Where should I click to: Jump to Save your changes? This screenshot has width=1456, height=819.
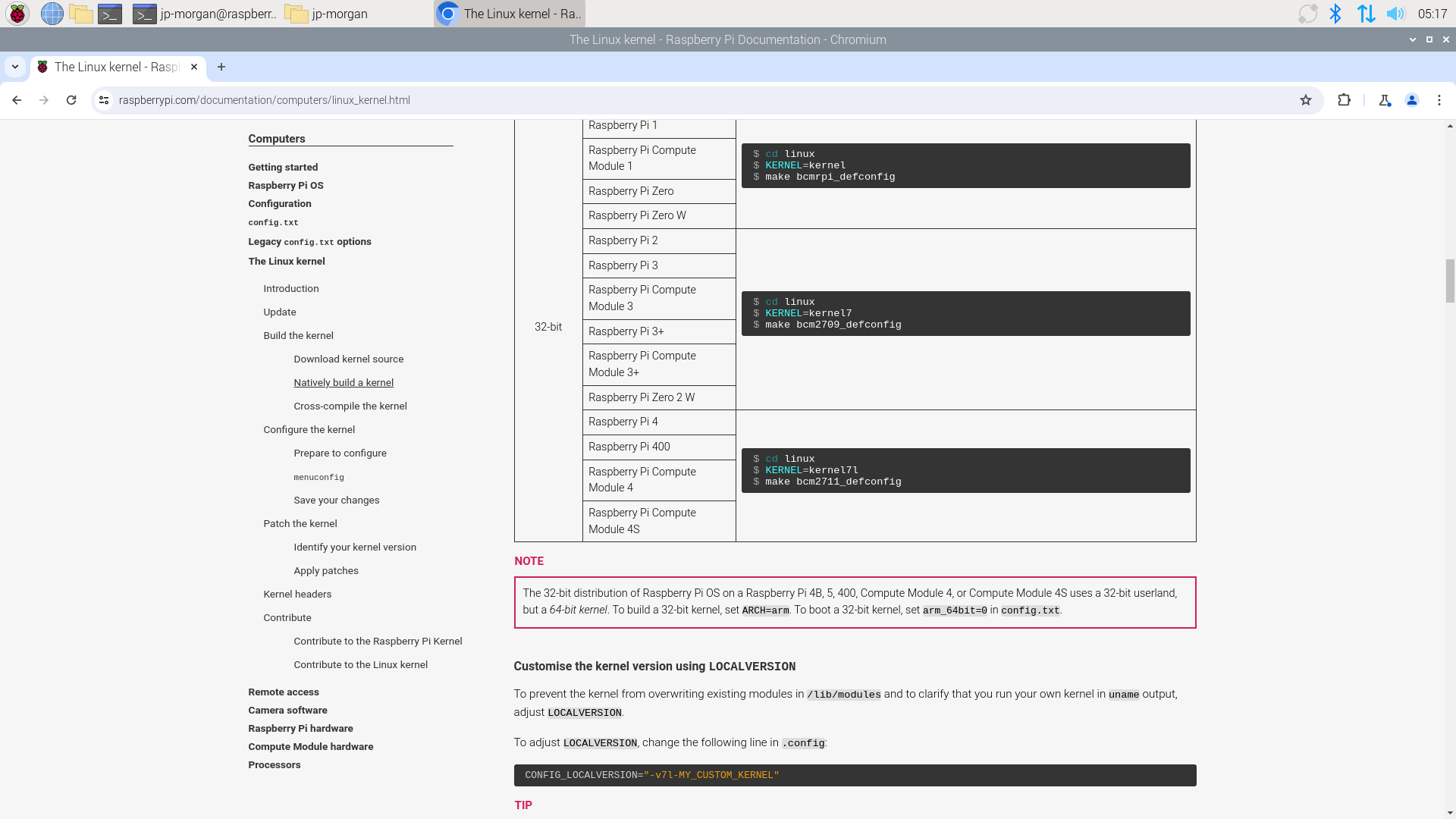tap(337, 500)
